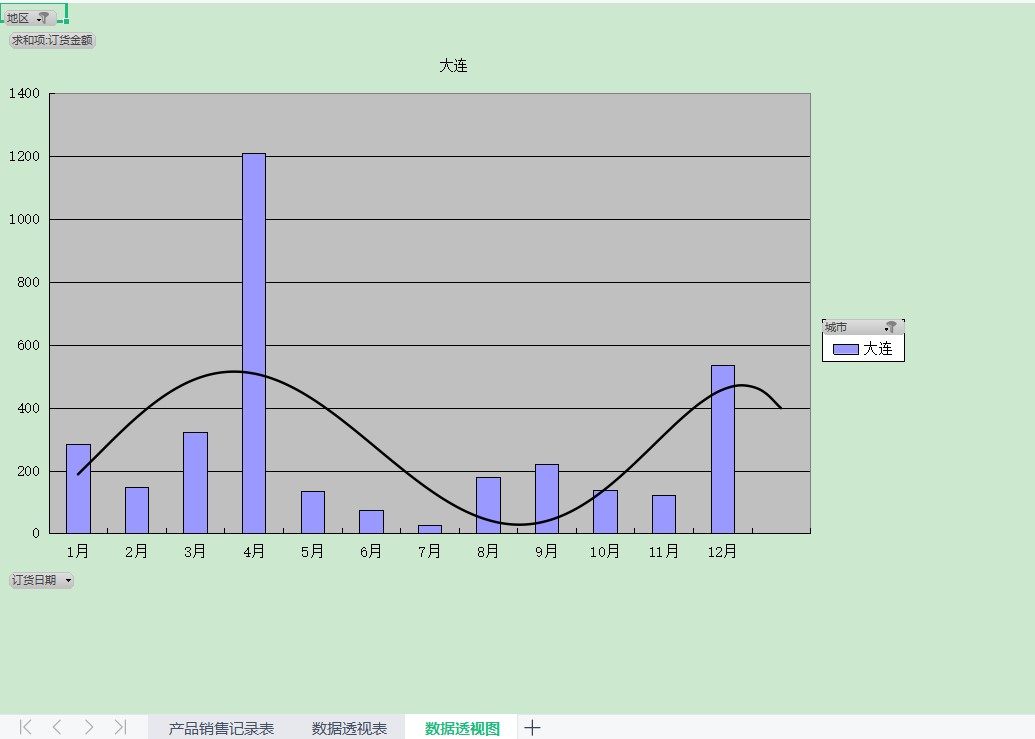Select the tallest bar for 4月
The height and width of the screenshot is (739, 1035).
[254, 340]
